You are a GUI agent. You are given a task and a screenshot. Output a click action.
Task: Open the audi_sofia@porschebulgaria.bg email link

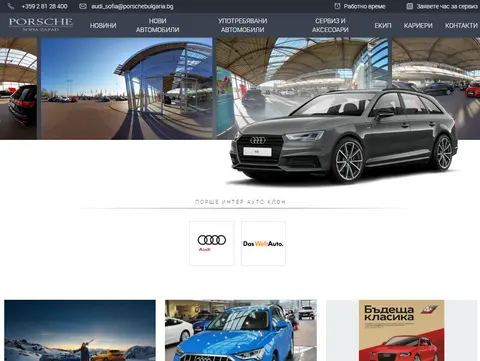(x=132, y=6)
